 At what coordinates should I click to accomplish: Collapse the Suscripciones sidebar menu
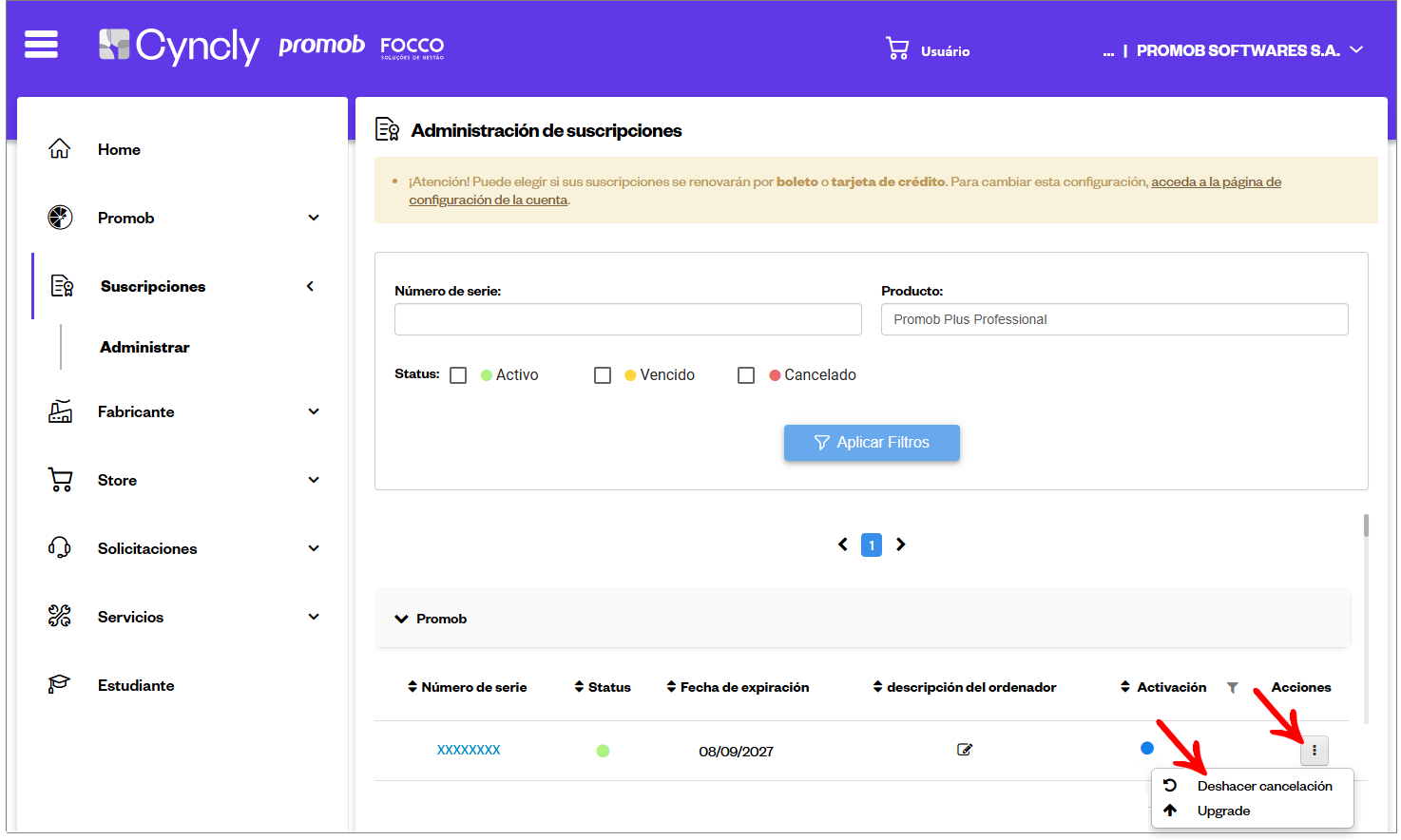coord(310,286)
